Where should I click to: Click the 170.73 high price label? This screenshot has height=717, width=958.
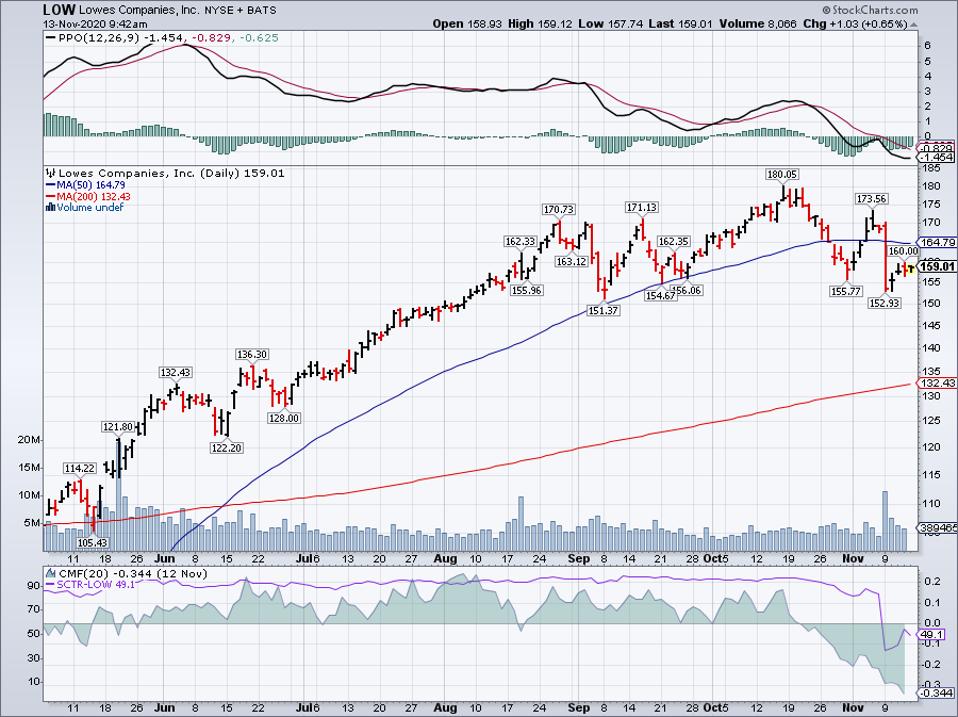(x=559, y=209)
